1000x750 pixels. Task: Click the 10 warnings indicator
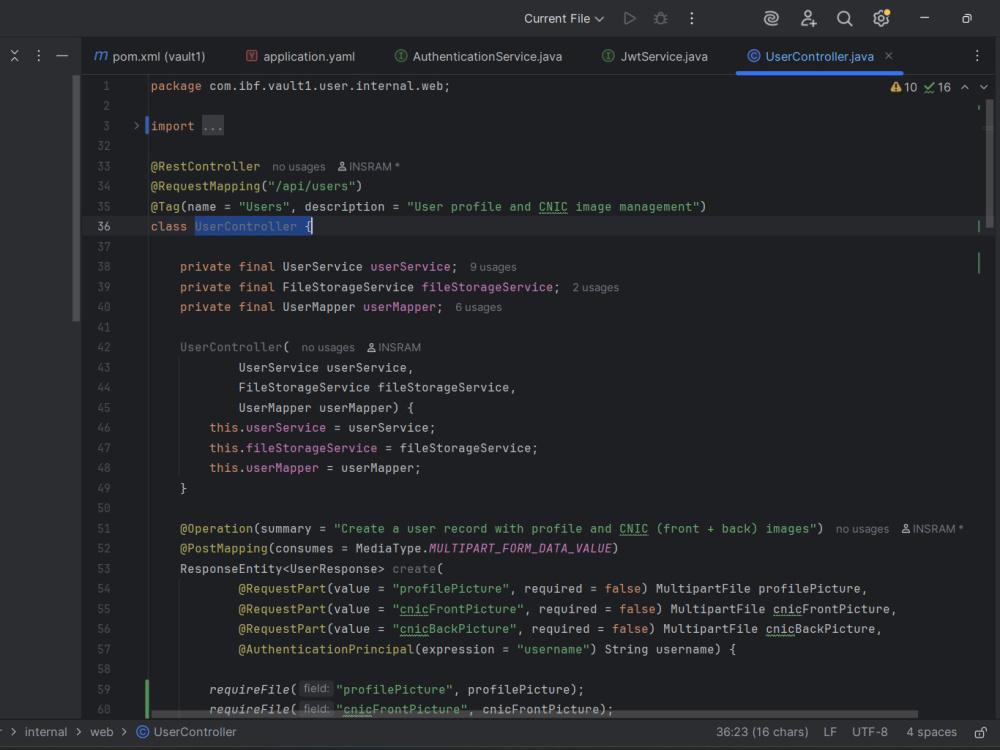coord(904,87)
